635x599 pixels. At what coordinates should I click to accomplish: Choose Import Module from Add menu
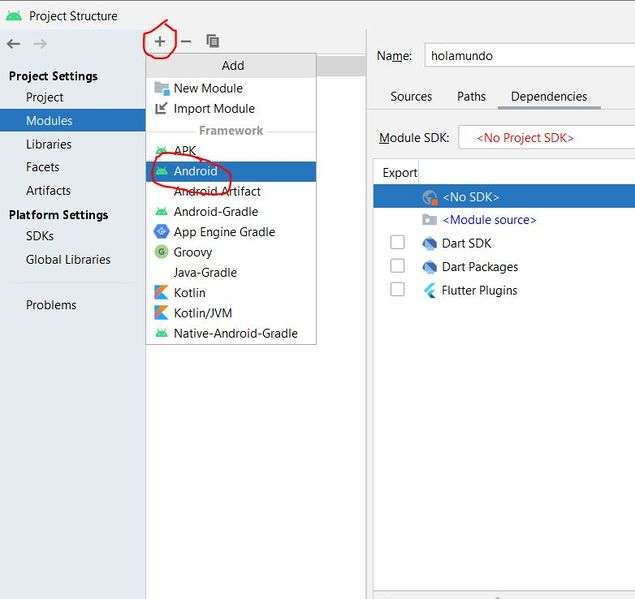click(231, 109)
